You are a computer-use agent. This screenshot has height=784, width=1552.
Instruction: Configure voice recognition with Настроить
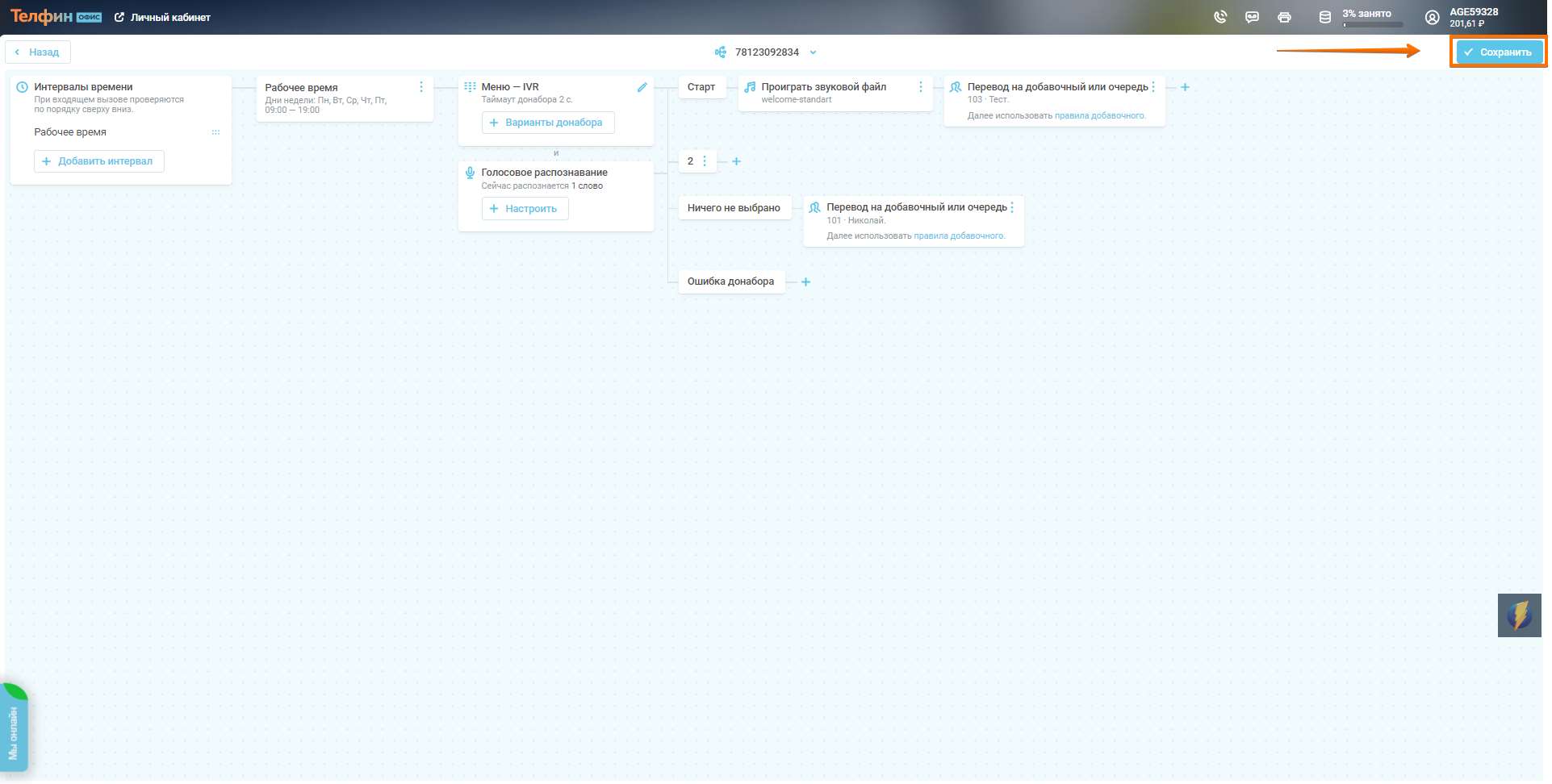point(525,209)
